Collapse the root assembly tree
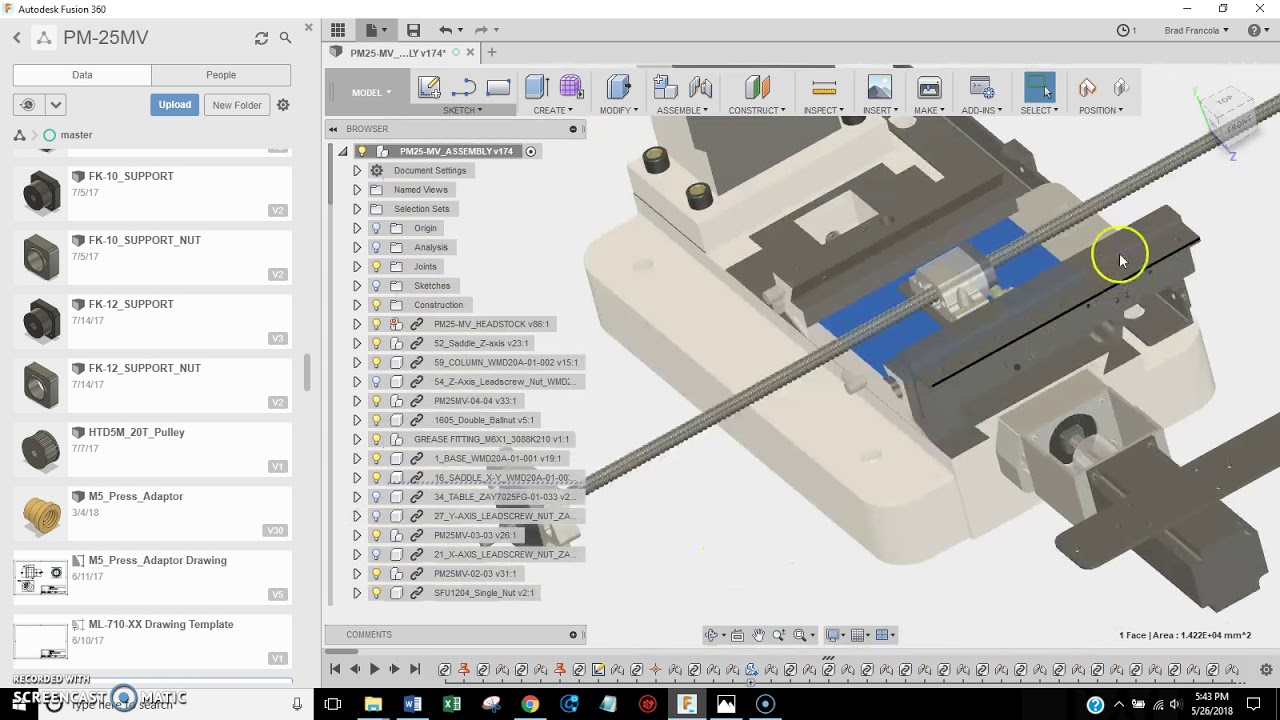1280x720 pixels. tap(343, 152)
